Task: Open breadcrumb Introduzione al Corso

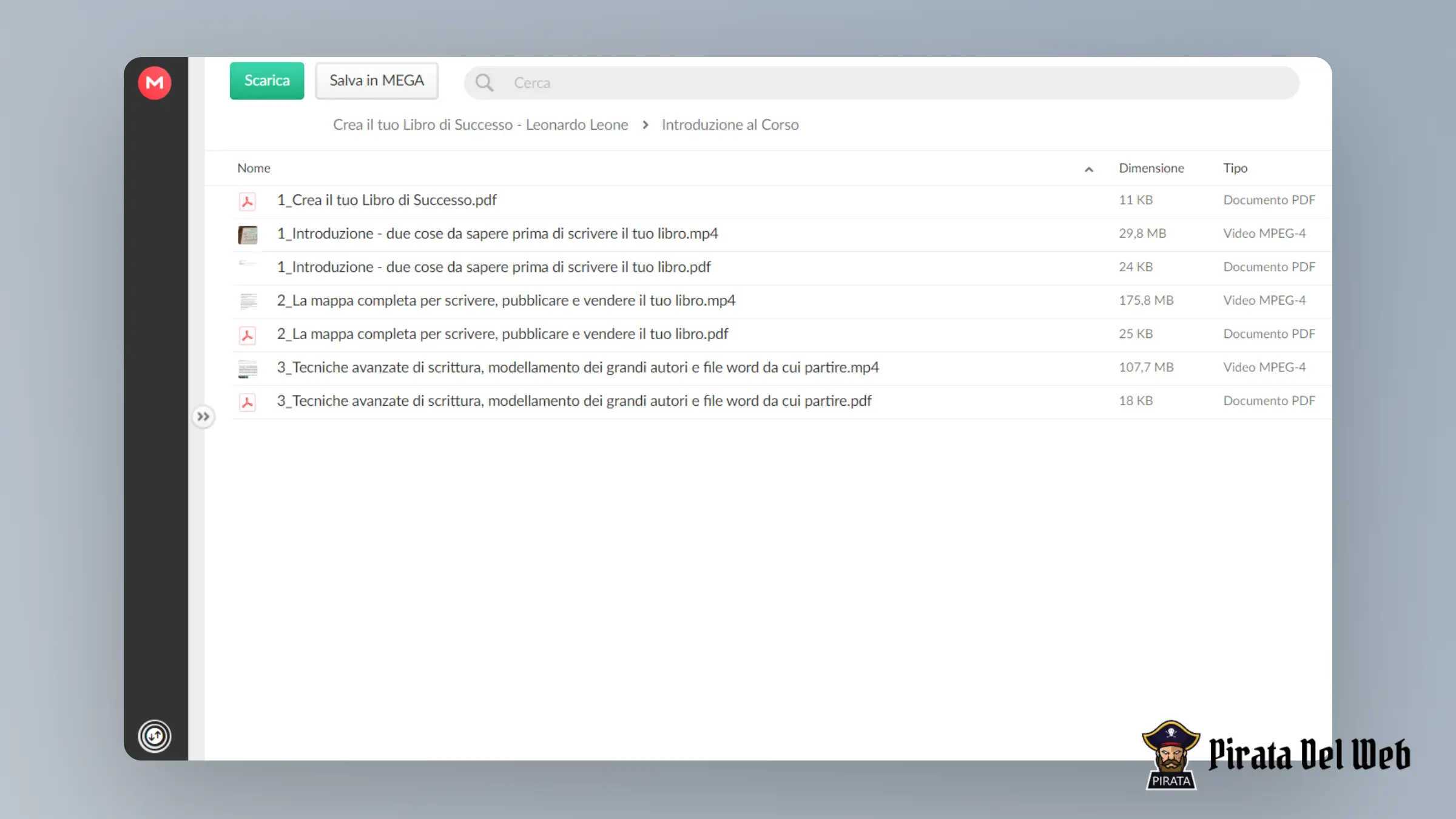Action: [x=730, y=125]
